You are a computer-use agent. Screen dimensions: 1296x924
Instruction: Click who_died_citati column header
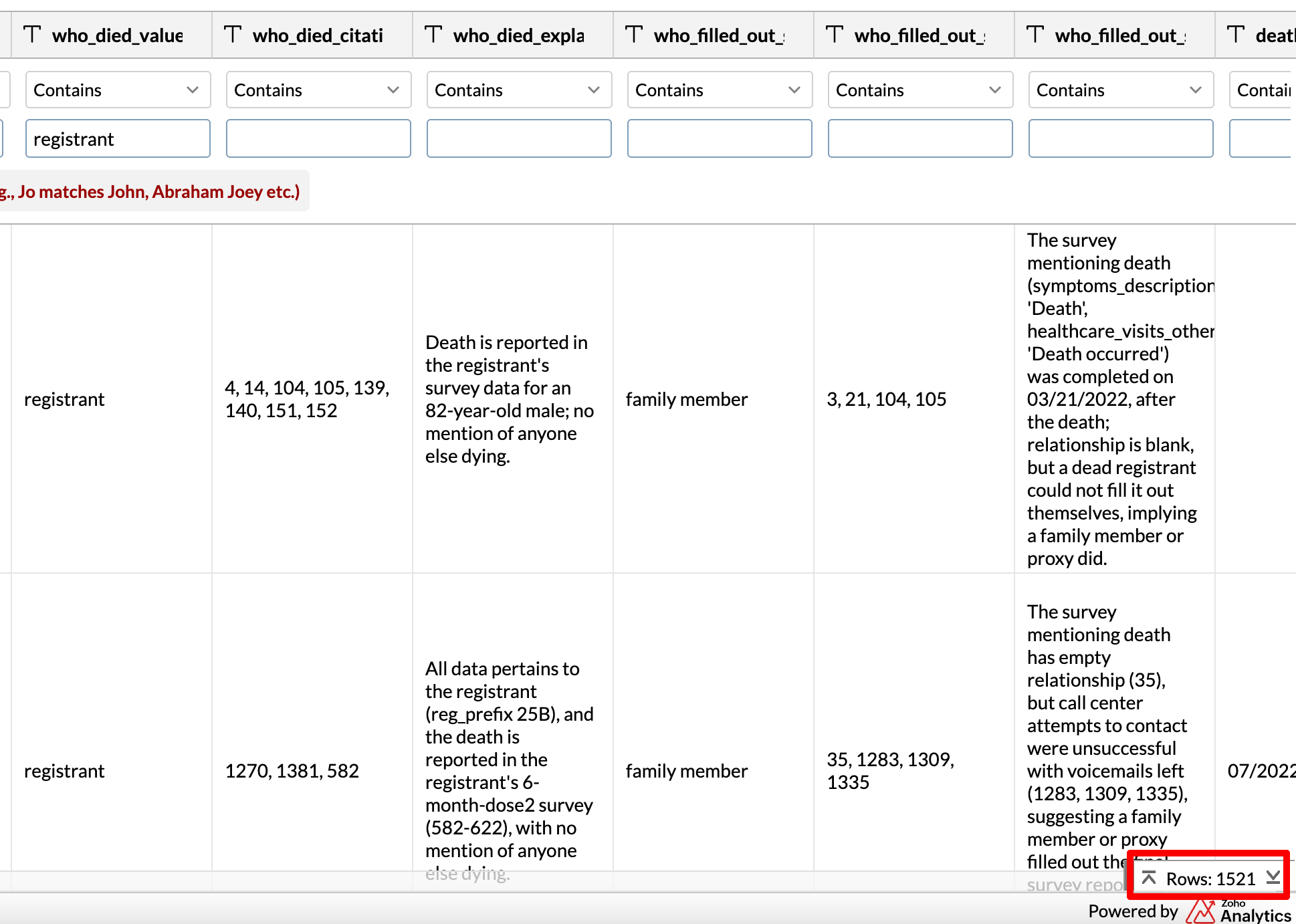tap(318, 35)
